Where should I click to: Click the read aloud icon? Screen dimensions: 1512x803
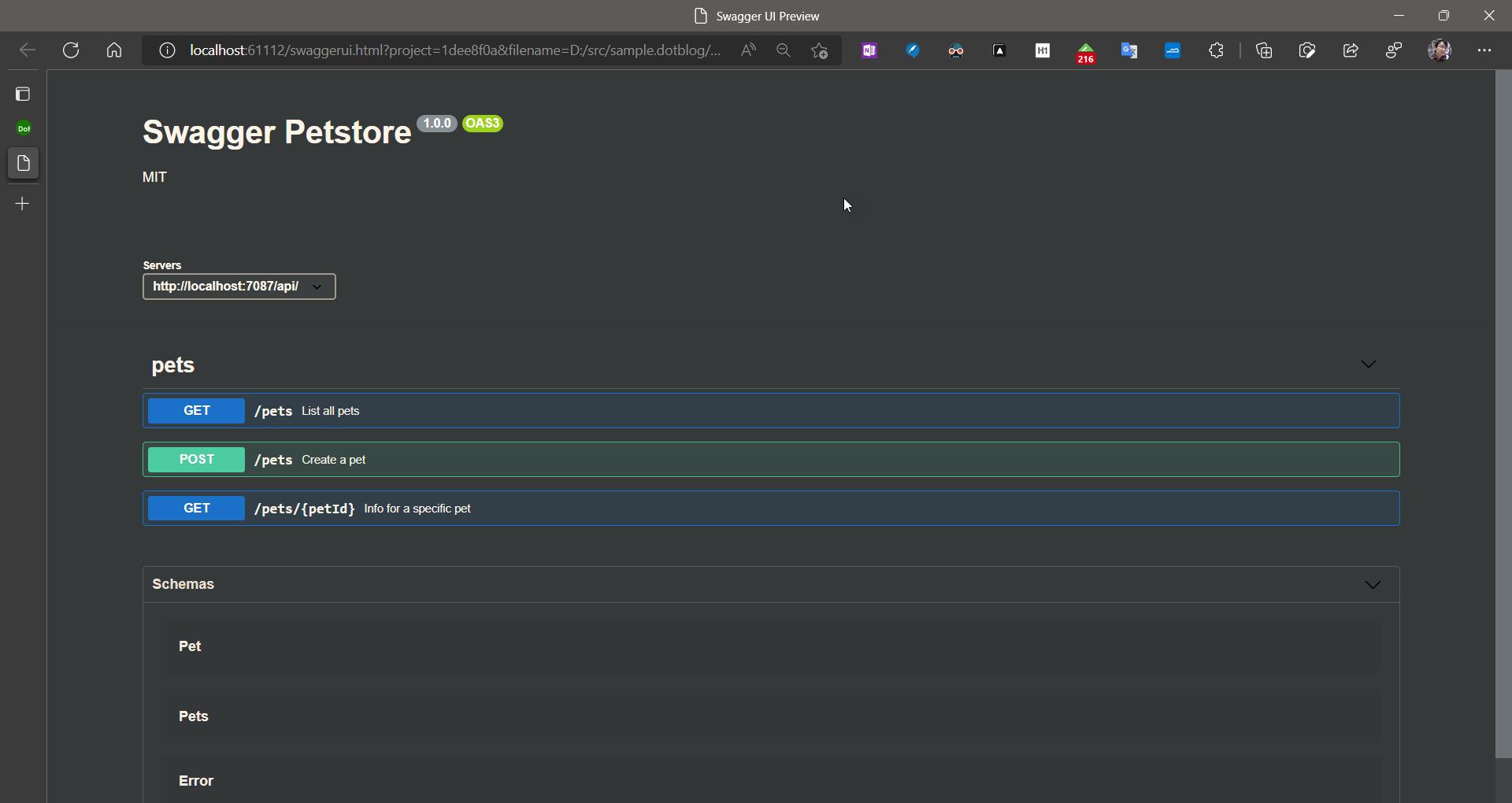click(748, 50)
